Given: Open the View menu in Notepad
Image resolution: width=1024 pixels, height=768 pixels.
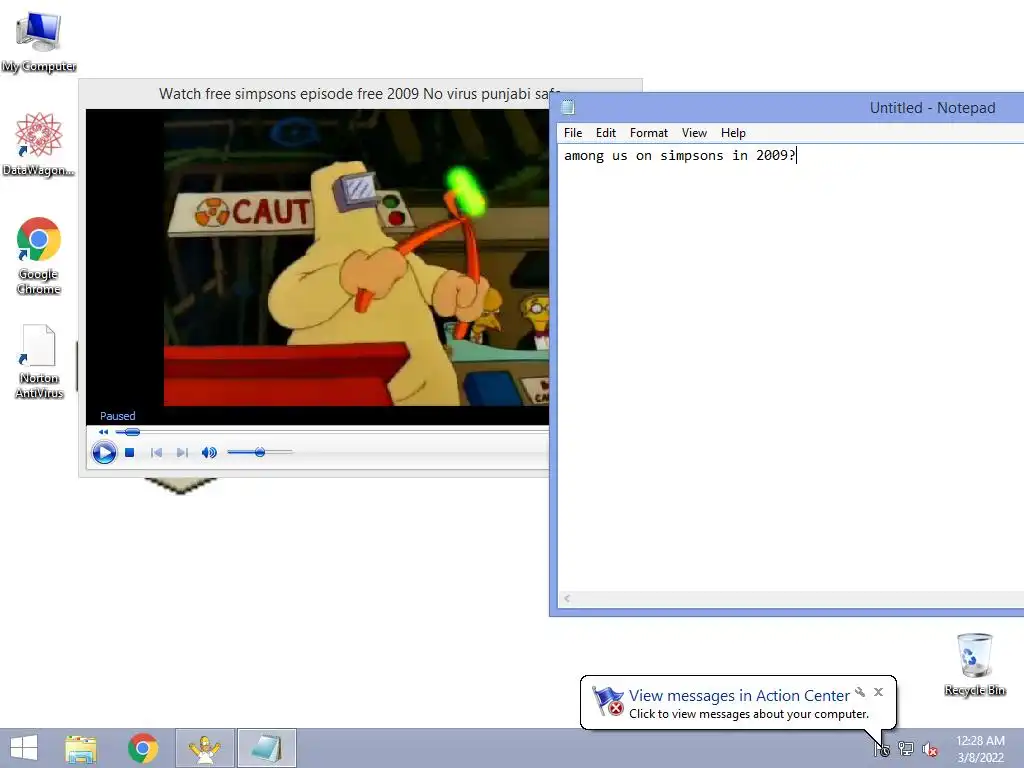Looking at the screenshot, I should (x=694, y=133).
